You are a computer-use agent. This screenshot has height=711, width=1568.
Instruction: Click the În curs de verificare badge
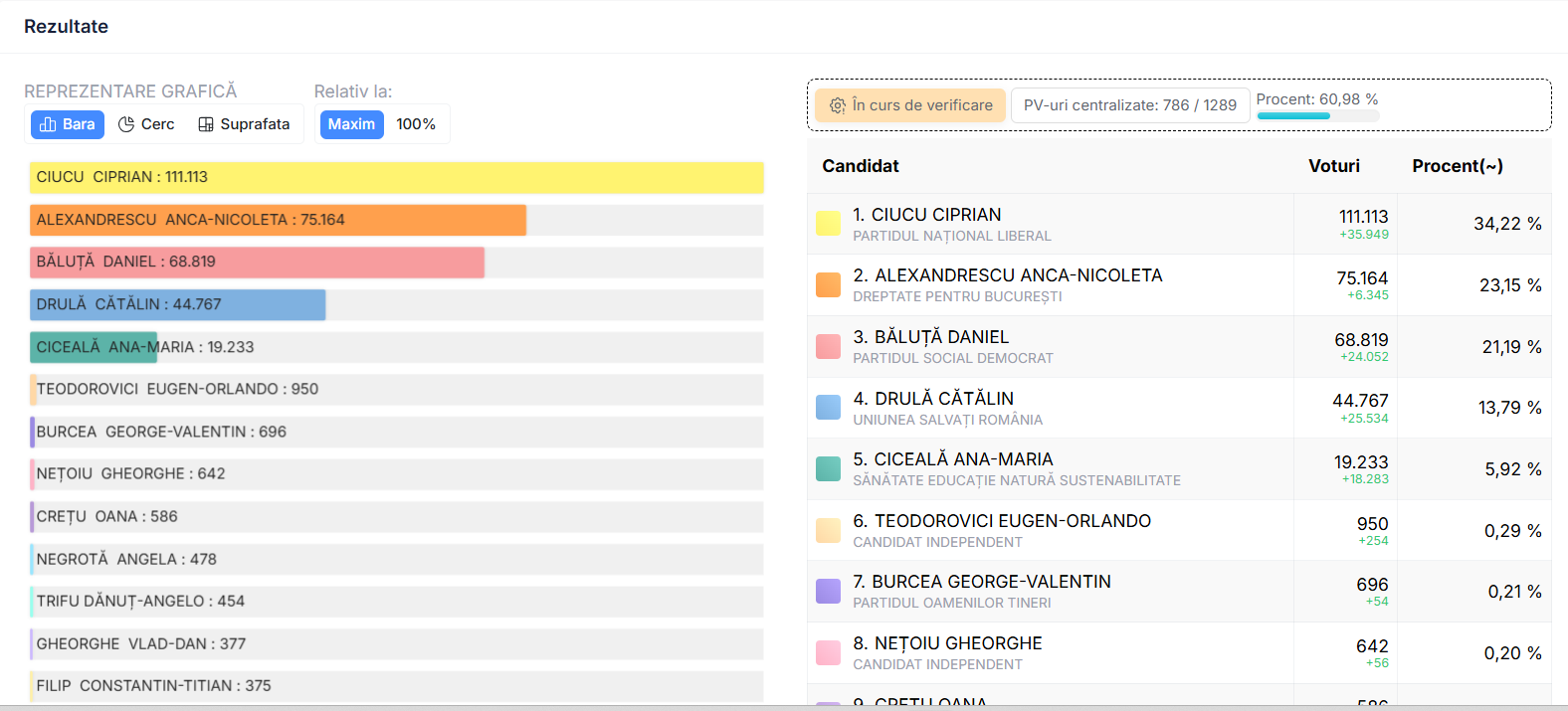[910, 105]
